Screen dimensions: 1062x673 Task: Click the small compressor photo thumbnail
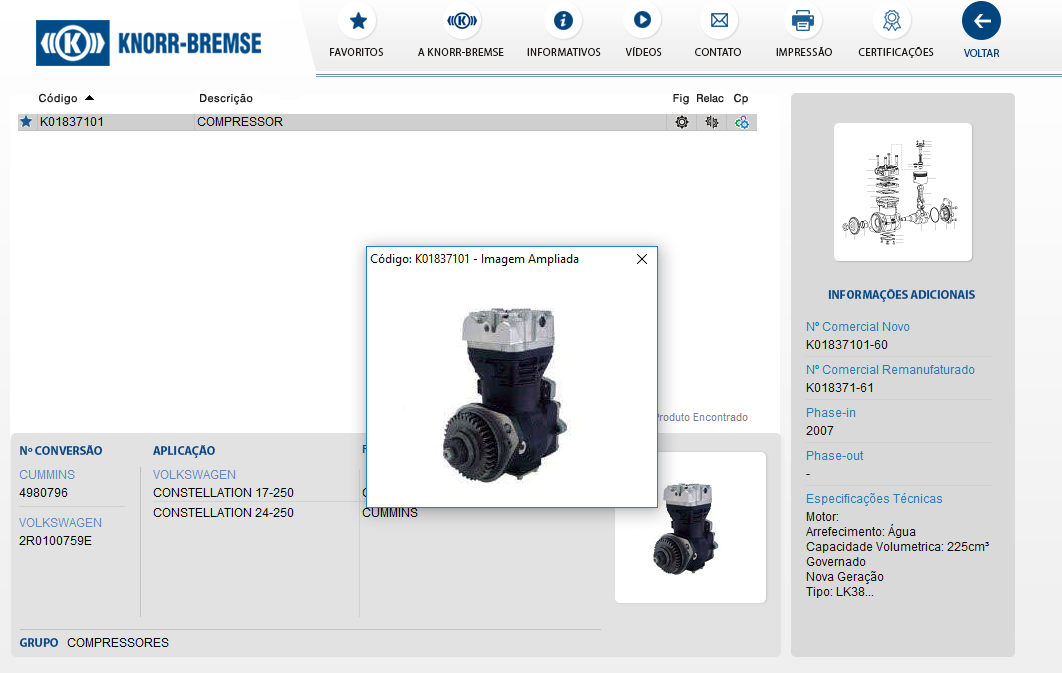[690, 527]
